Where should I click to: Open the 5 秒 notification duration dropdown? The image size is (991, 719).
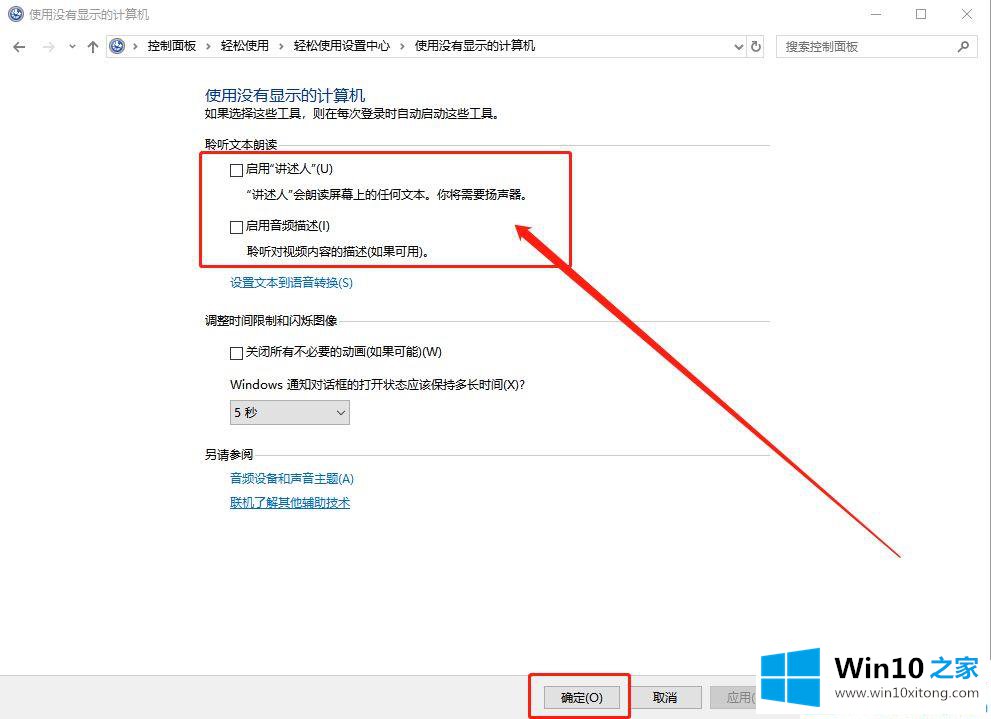[289, 413]
